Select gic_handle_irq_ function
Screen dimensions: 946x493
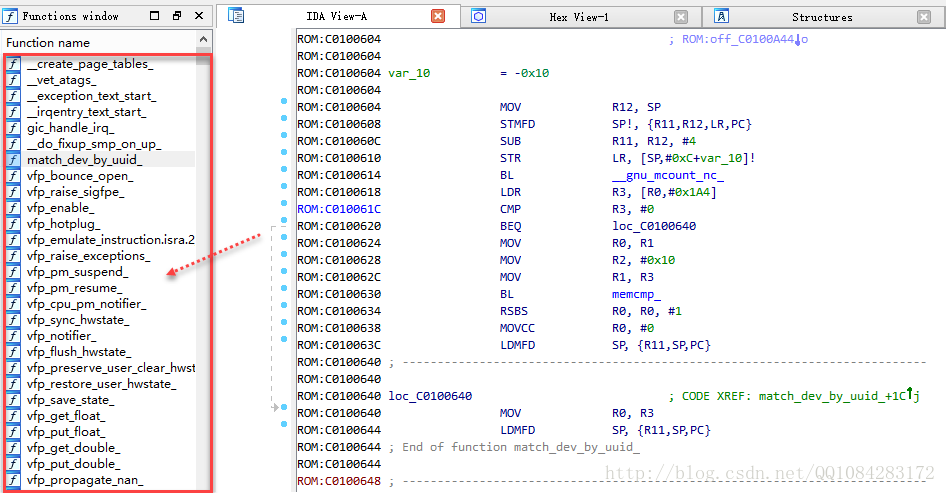click(x=71, y=128)
